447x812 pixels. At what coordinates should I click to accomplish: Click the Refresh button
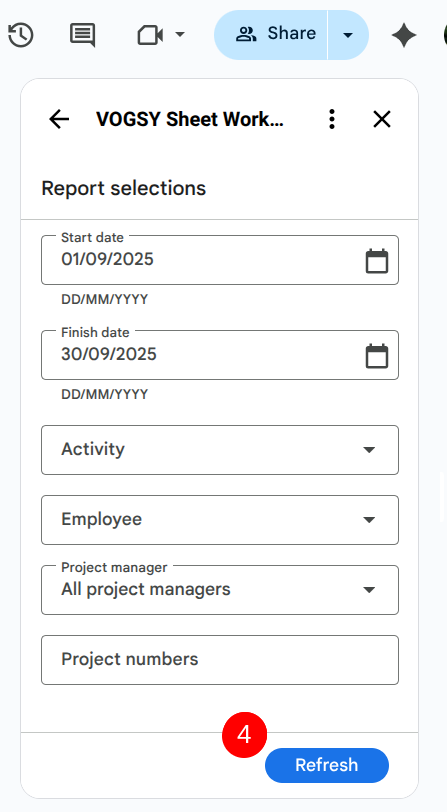point(327,765)
